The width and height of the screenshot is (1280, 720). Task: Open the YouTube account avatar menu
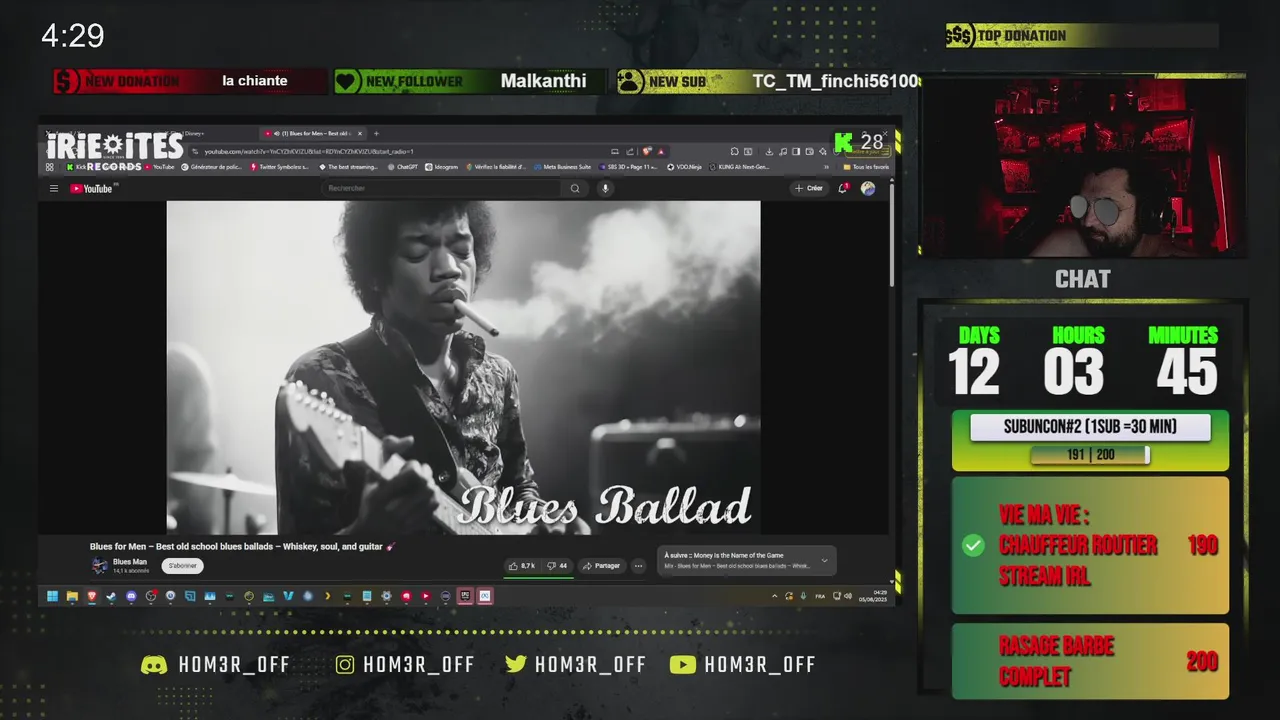(x=868, y=188)
